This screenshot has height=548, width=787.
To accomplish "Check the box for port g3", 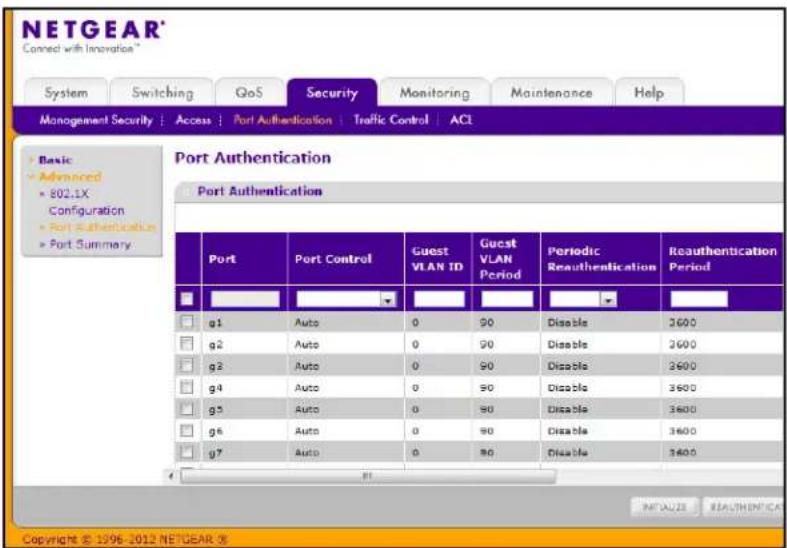I will pyautogui.click(x=187, y=365).
